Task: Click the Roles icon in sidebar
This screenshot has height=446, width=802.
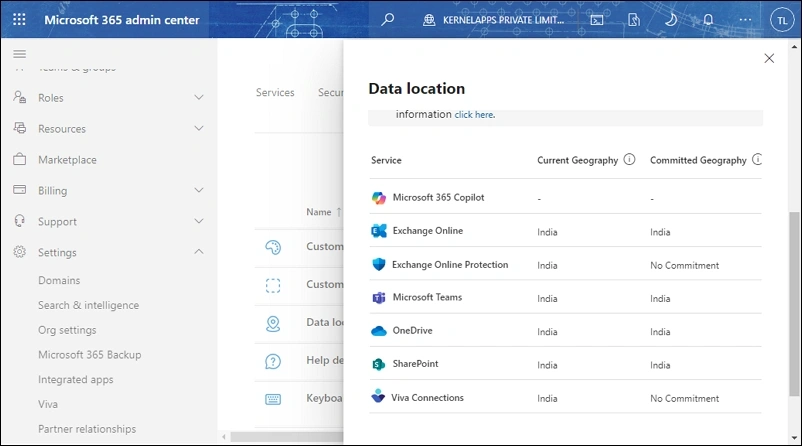Action: pos(19,97)
